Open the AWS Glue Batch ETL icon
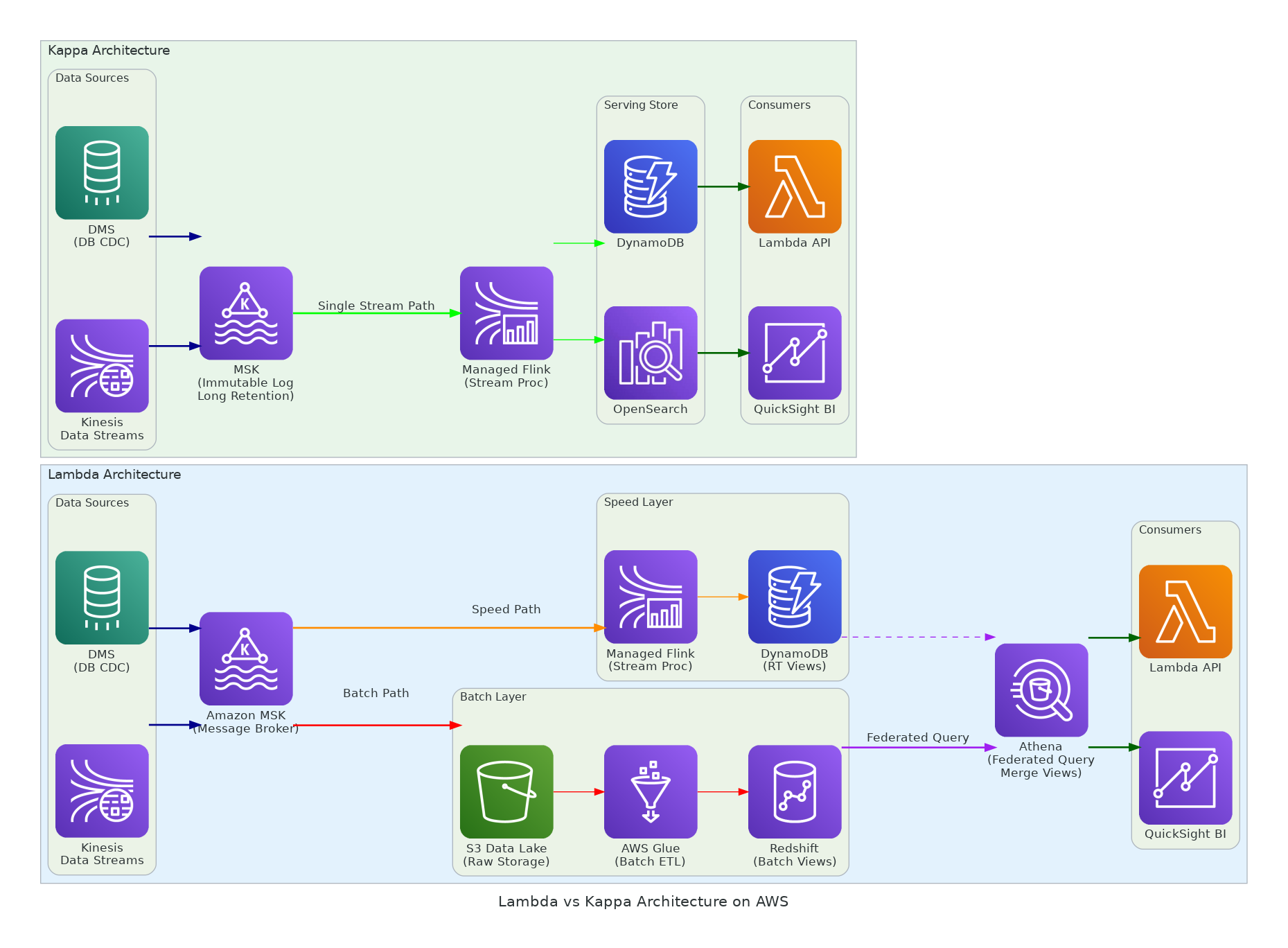The width and height of the screenshot is (1288, 948). (650, 791)
